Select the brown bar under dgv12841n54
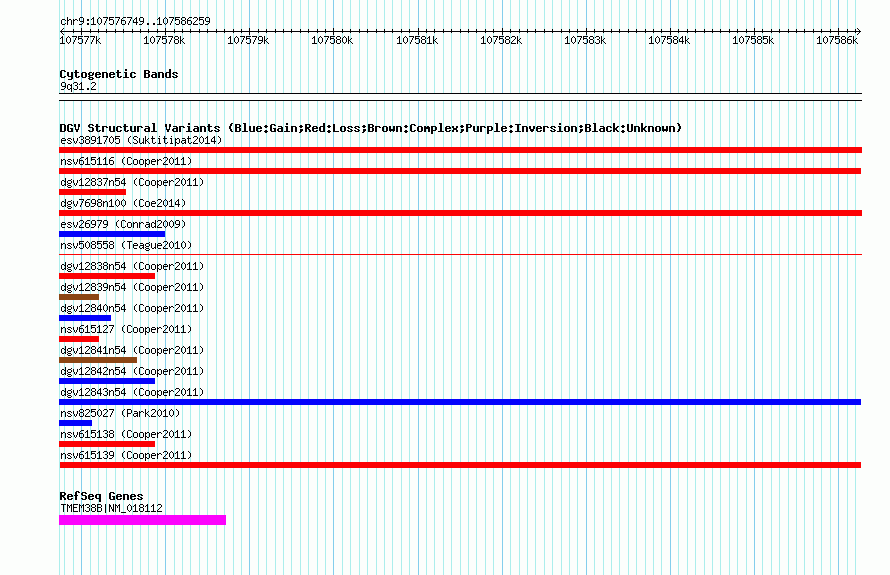The image size is (890, 575). (98, 360)
